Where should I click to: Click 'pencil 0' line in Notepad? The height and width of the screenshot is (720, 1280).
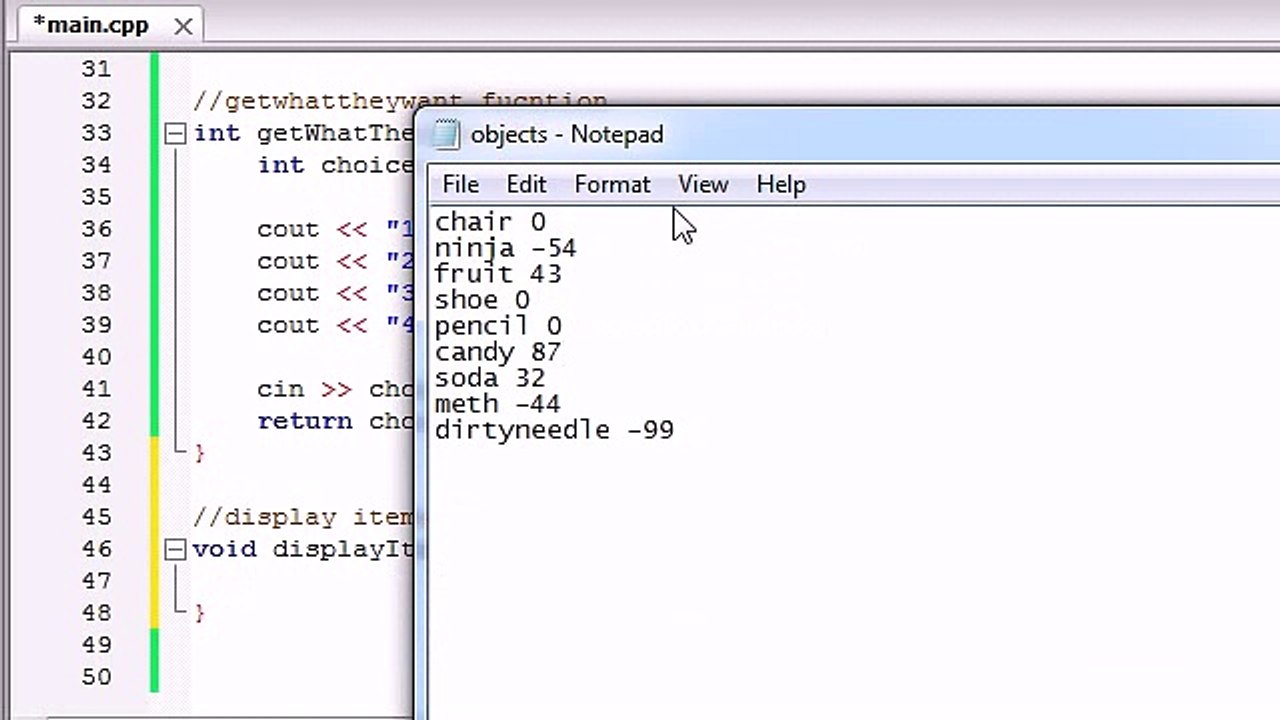[x=498, y=326]
